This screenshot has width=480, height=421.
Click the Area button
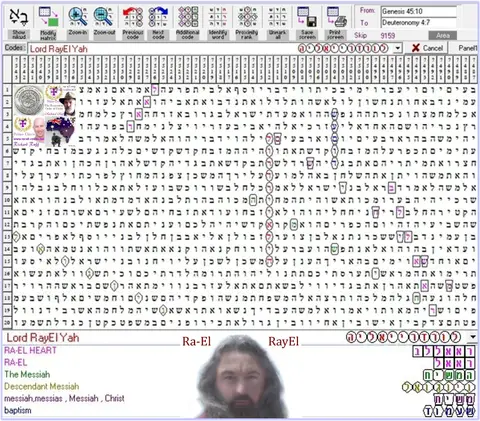point(442,35)
